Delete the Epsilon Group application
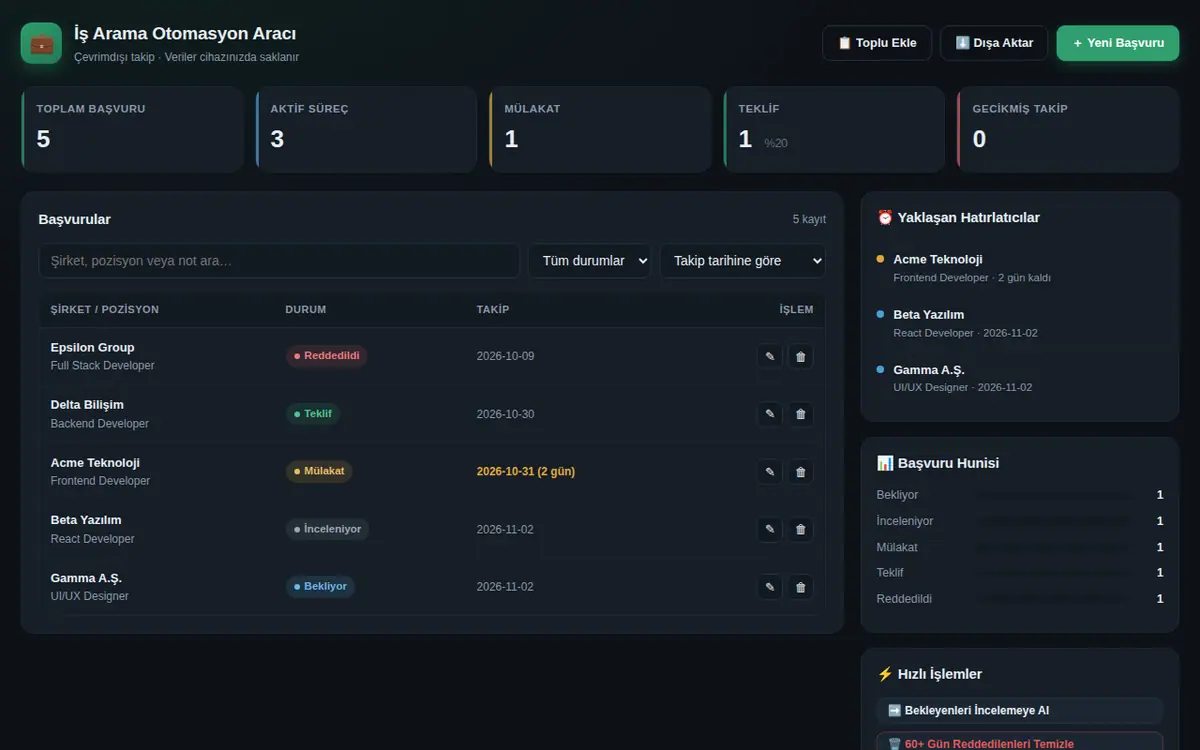This screenshot has width=1200, height=750. pyautogui.click(x=801, y=356)
